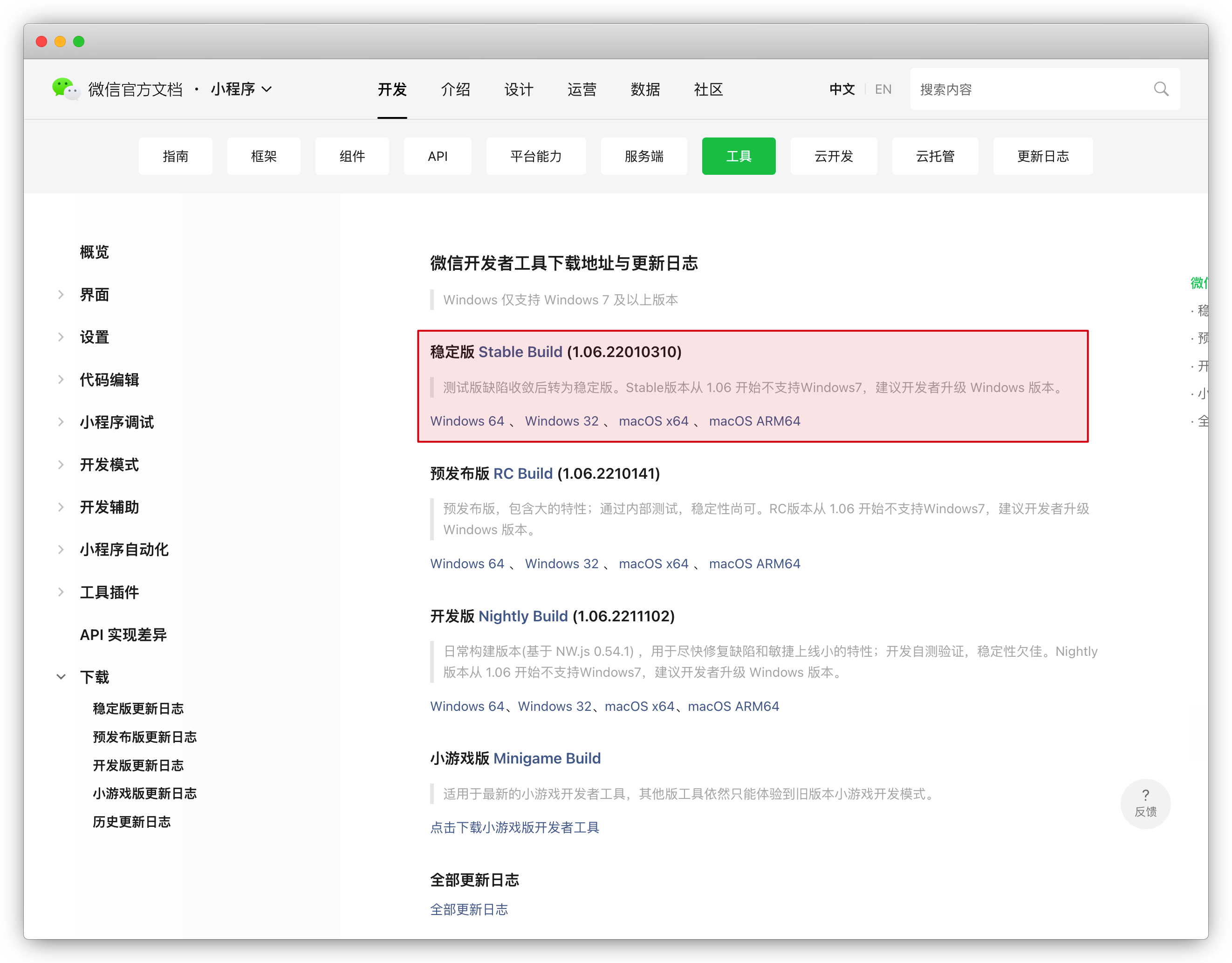Open the 小程序 dropdown menu

pyautogui.click(x=241, y=89)
